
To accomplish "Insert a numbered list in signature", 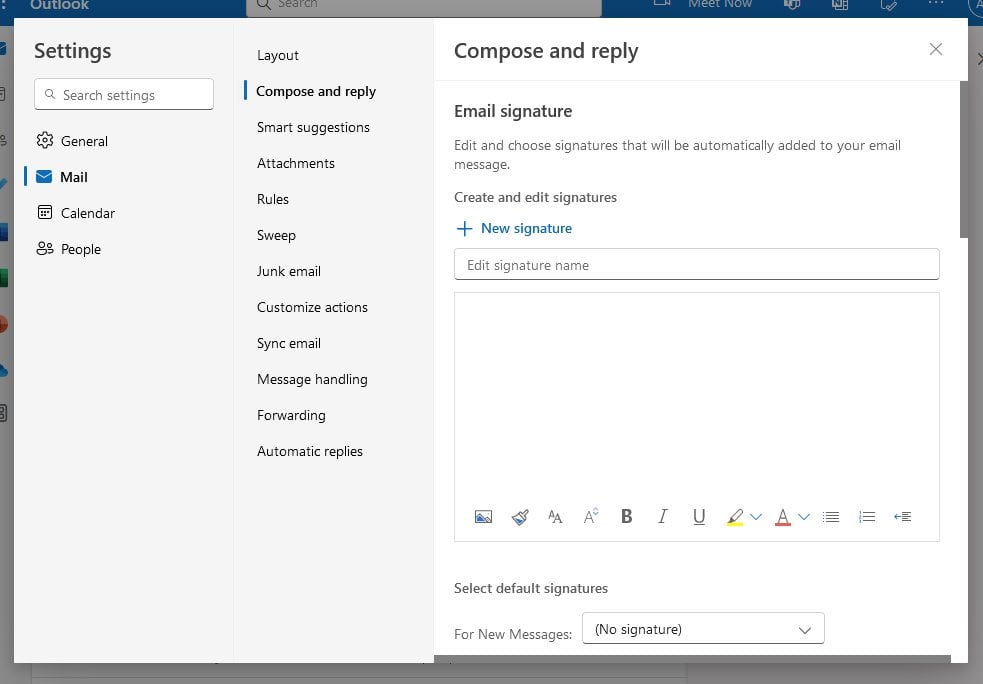I will click(867, 516).
